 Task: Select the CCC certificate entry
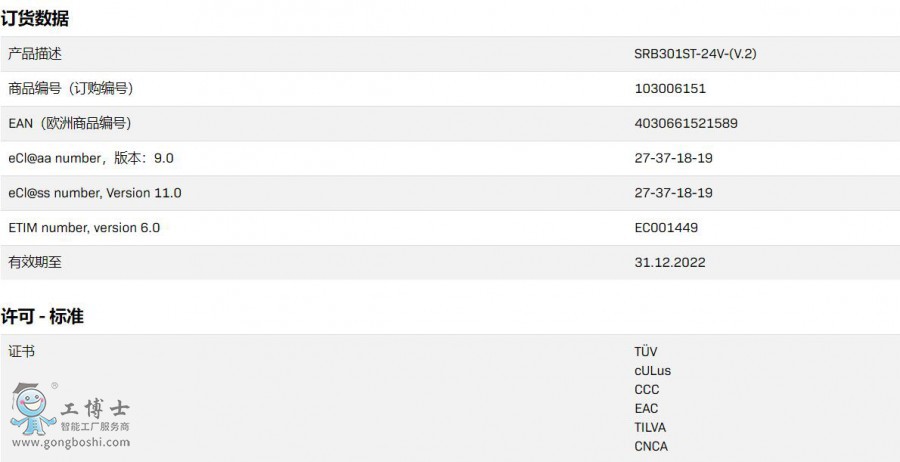click(647, 390)
